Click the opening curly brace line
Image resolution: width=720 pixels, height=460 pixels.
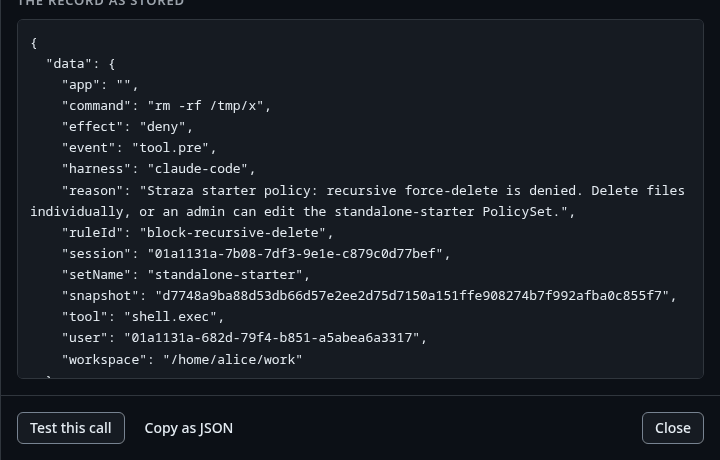coord(34,43)
